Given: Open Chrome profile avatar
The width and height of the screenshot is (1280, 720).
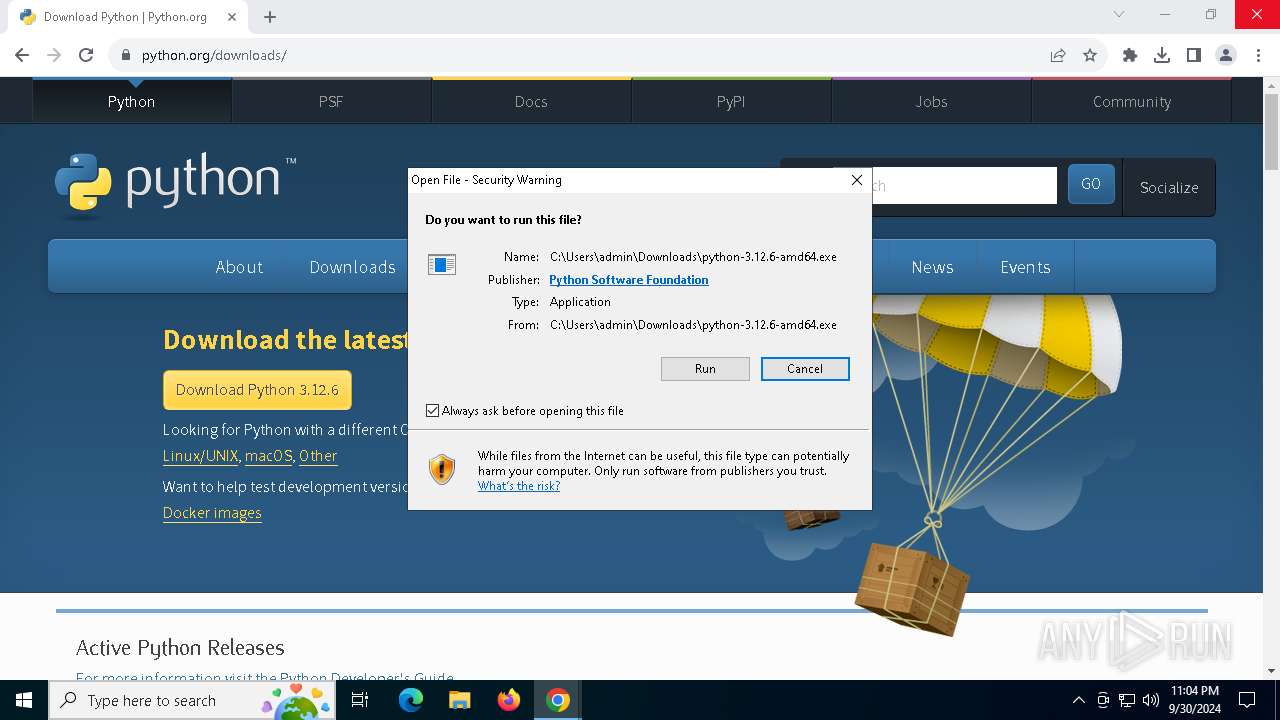Looking at the screenshot, I should point(1226,55).
